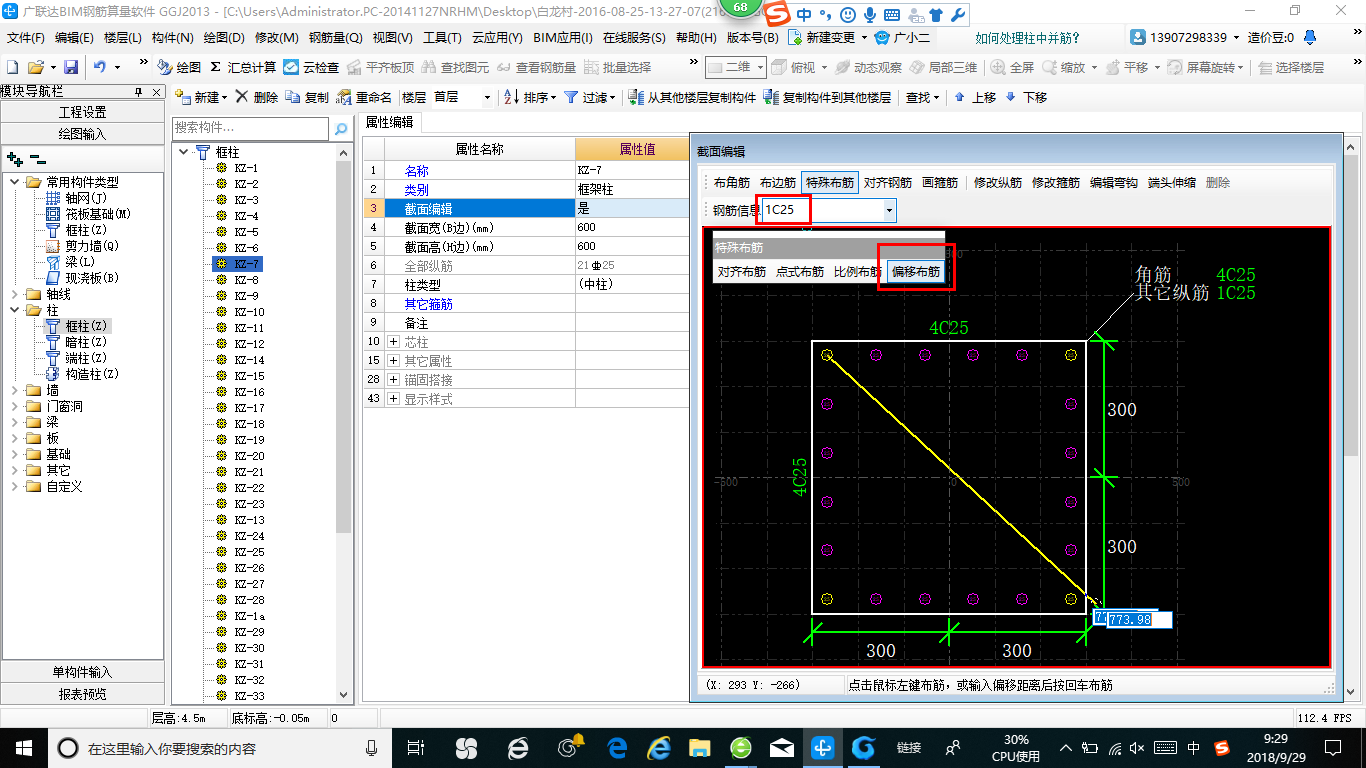Run 云检查 cloud check
The image size is (1366, 768).
point(311,67)
